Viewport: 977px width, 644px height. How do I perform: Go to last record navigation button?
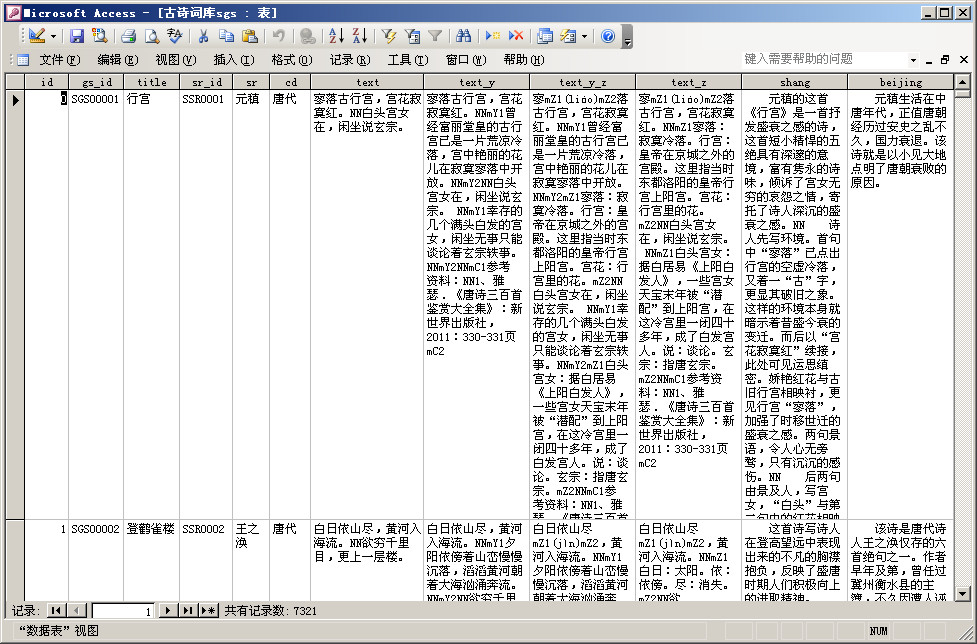(x=187, y=610)
